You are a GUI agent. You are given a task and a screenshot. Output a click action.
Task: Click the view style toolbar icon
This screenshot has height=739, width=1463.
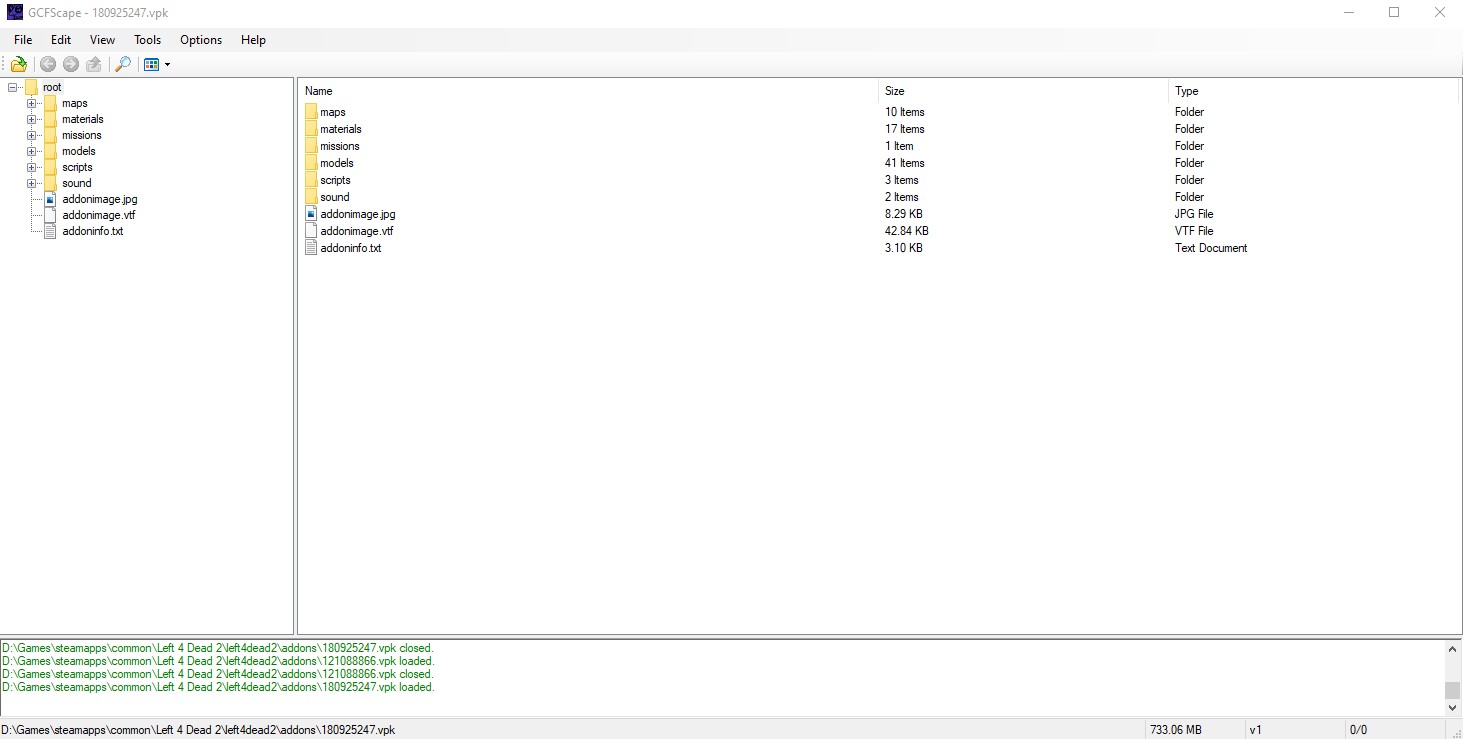152,65
